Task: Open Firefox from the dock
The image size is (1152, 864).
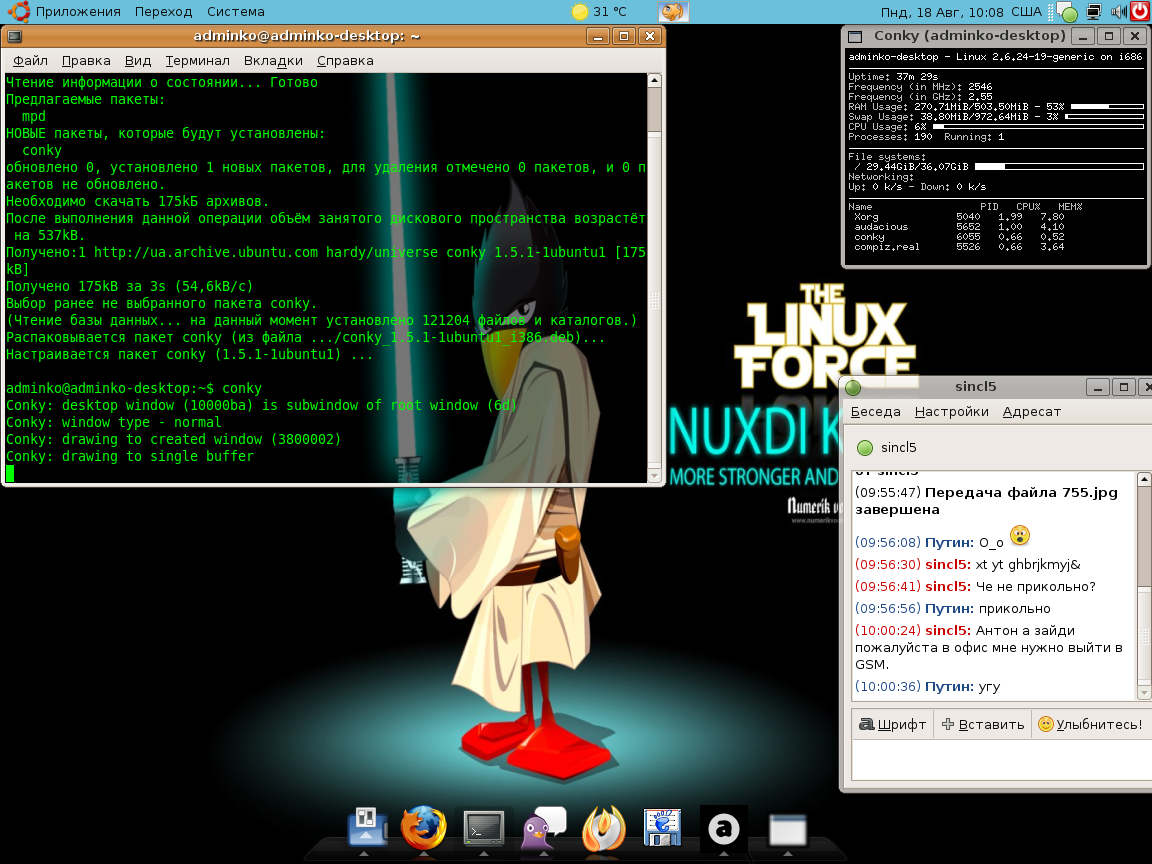Action: coord(424,828)
